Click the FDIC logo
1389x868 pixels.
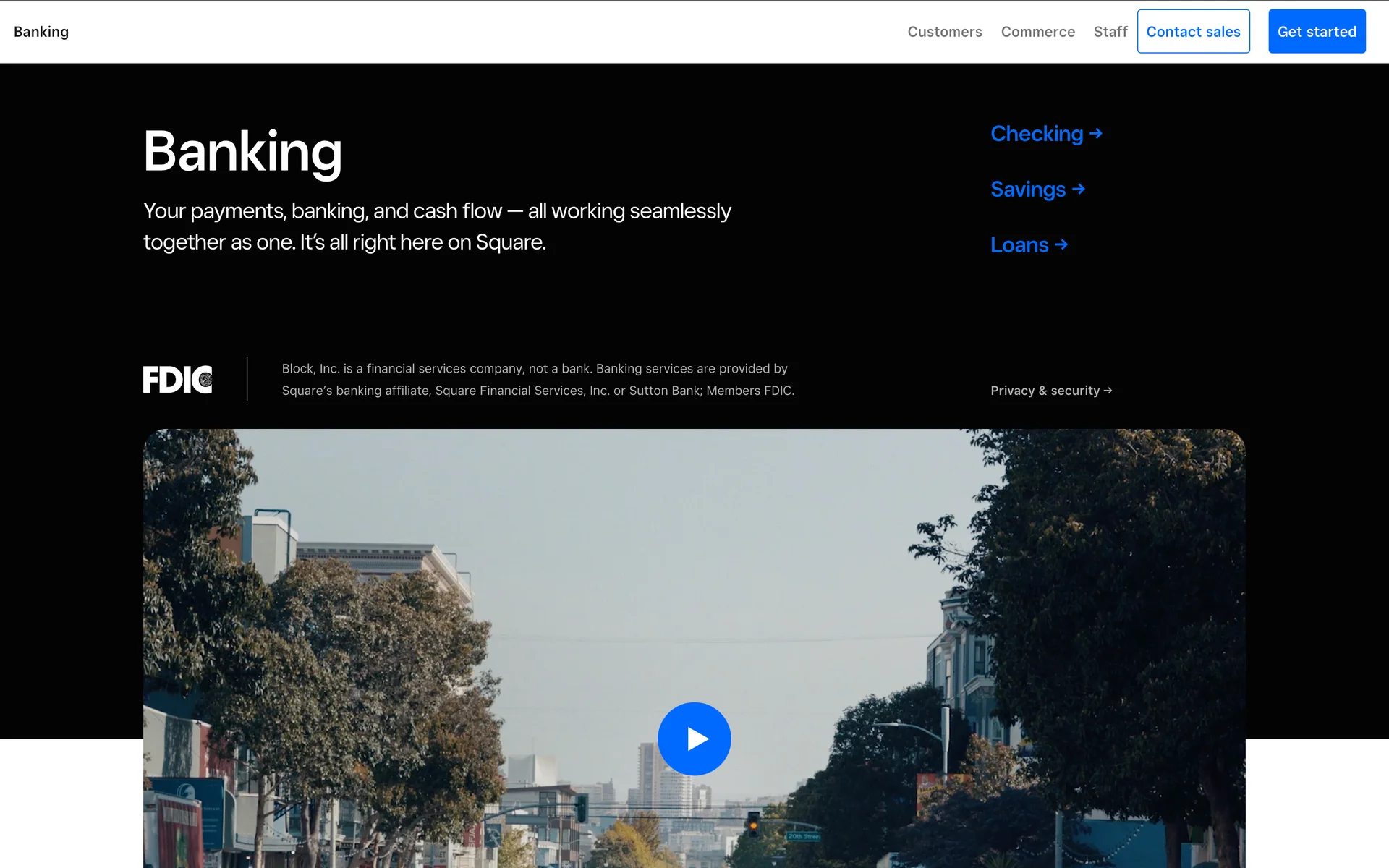(177, 380)
